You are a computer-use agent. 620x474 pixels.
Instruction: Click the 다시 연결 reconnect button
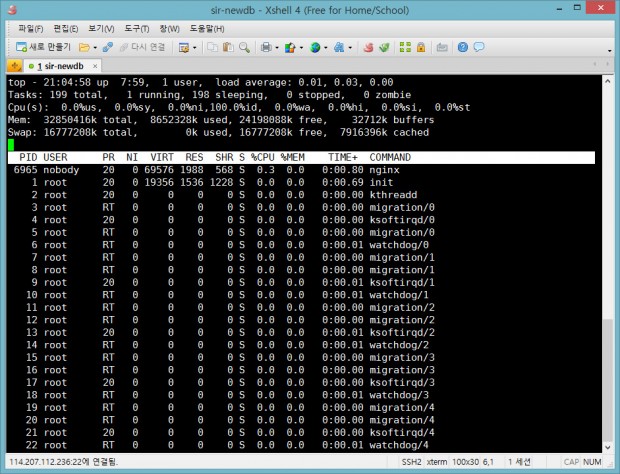(144, 47)
